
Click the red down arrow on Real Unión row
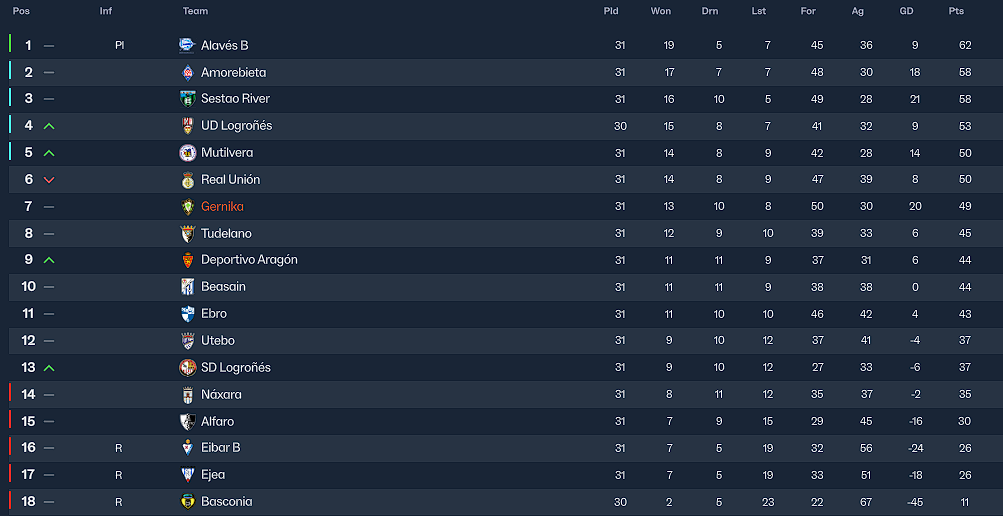pyautogui.click(x=49, y=180)
